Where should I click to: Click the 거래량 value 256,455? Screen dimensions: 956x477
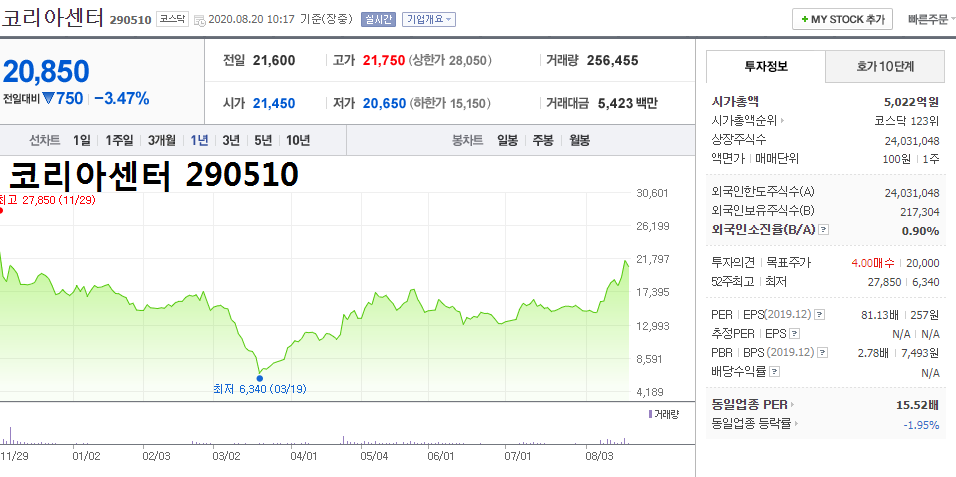(612, 60)
